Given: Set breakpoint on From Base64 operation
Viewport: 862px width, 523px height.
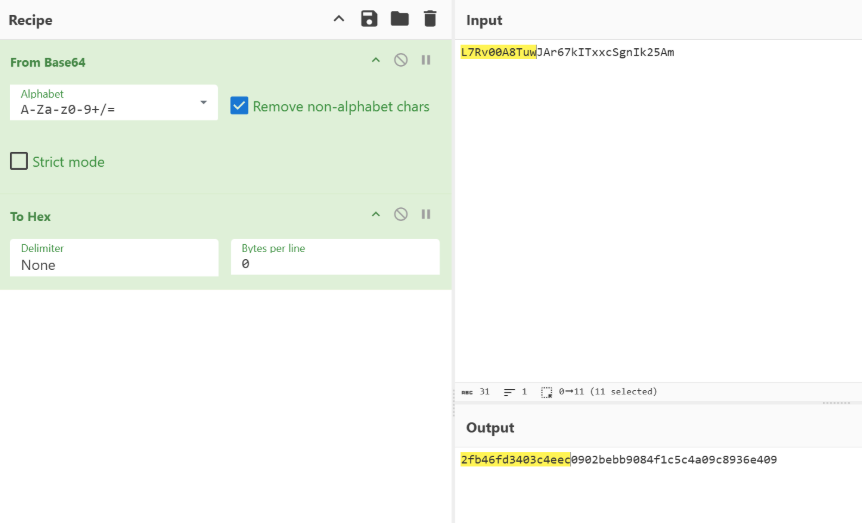Looking at the screenshot, I should [426, 61].
